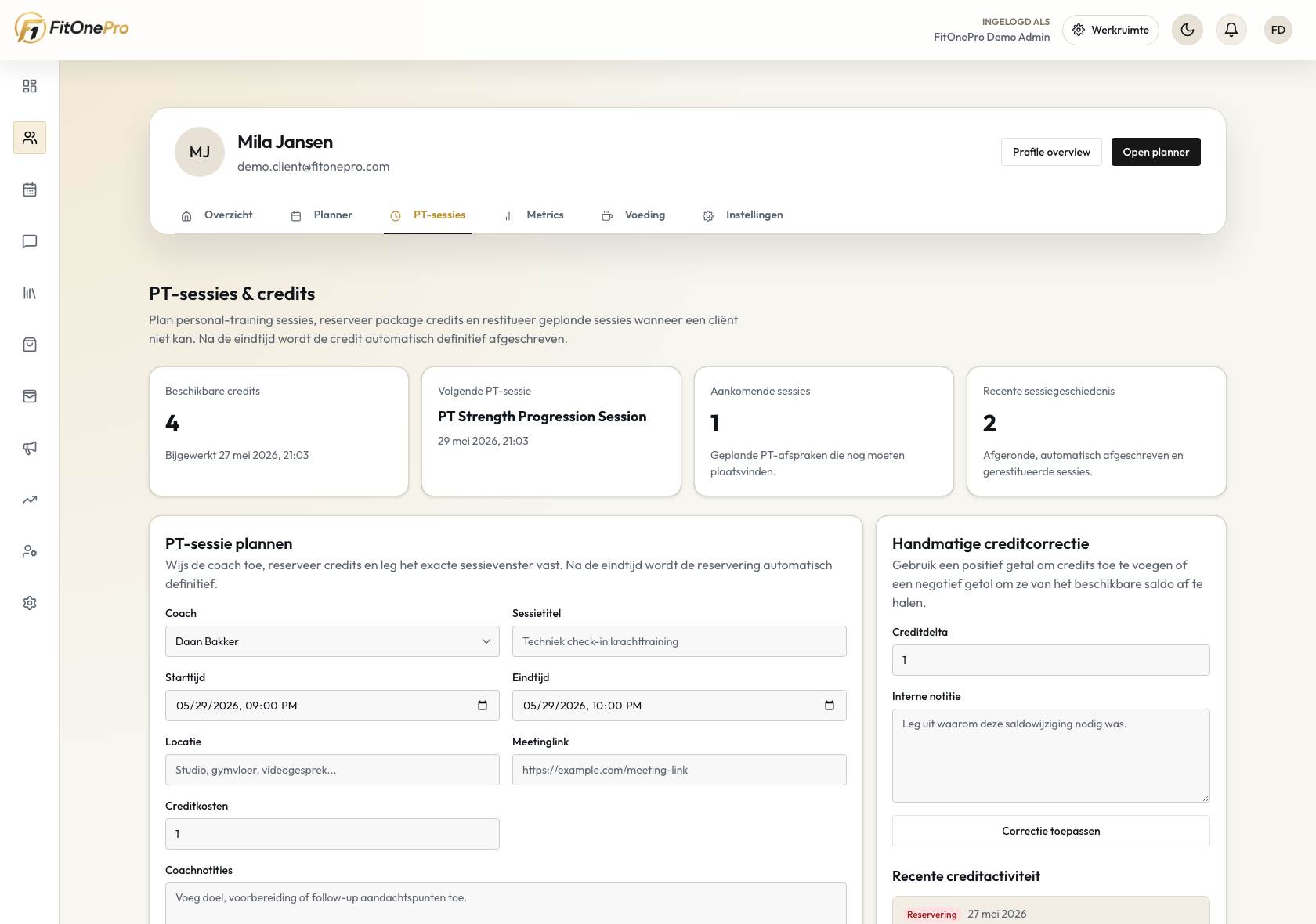The width and height of the screenshot is (1316, 924).
Task: Open the clients people icon in sidebar
Action: pyautogui.click(x=30, y=138)
